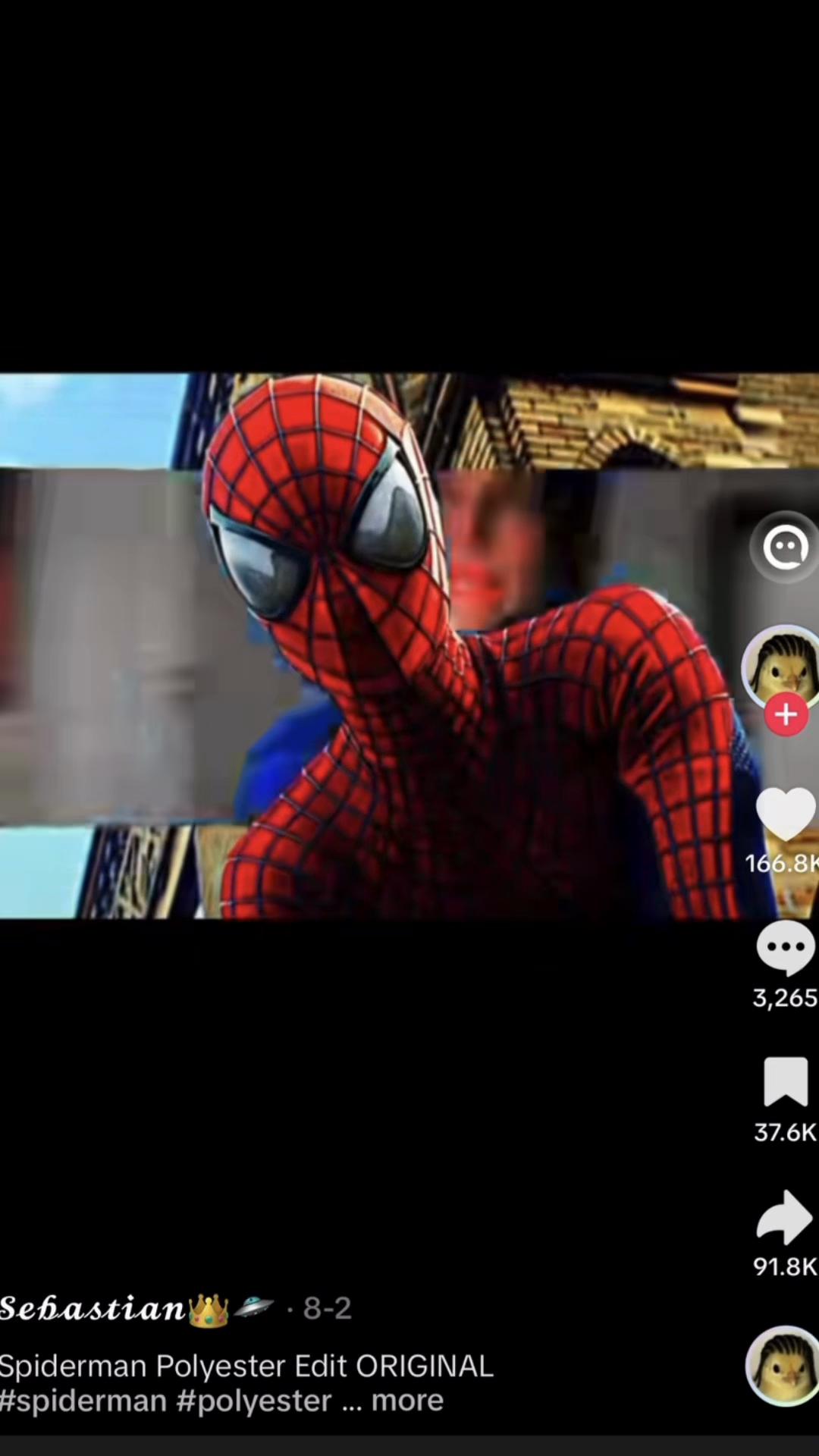Tap the heart like icon
This screenshot has width=819, height=1456.
786,814
